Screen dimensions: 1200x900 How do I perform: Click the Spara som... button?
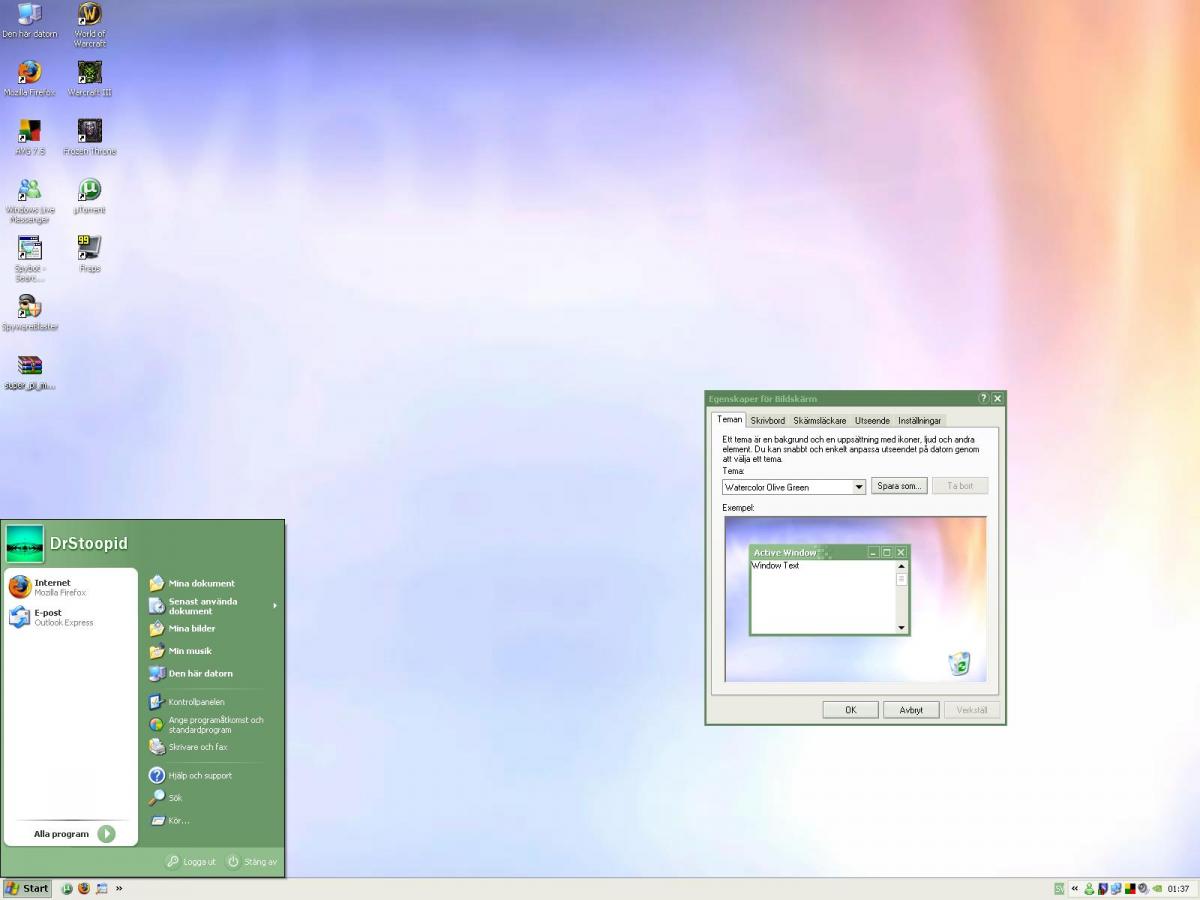[x=899, y=486]
